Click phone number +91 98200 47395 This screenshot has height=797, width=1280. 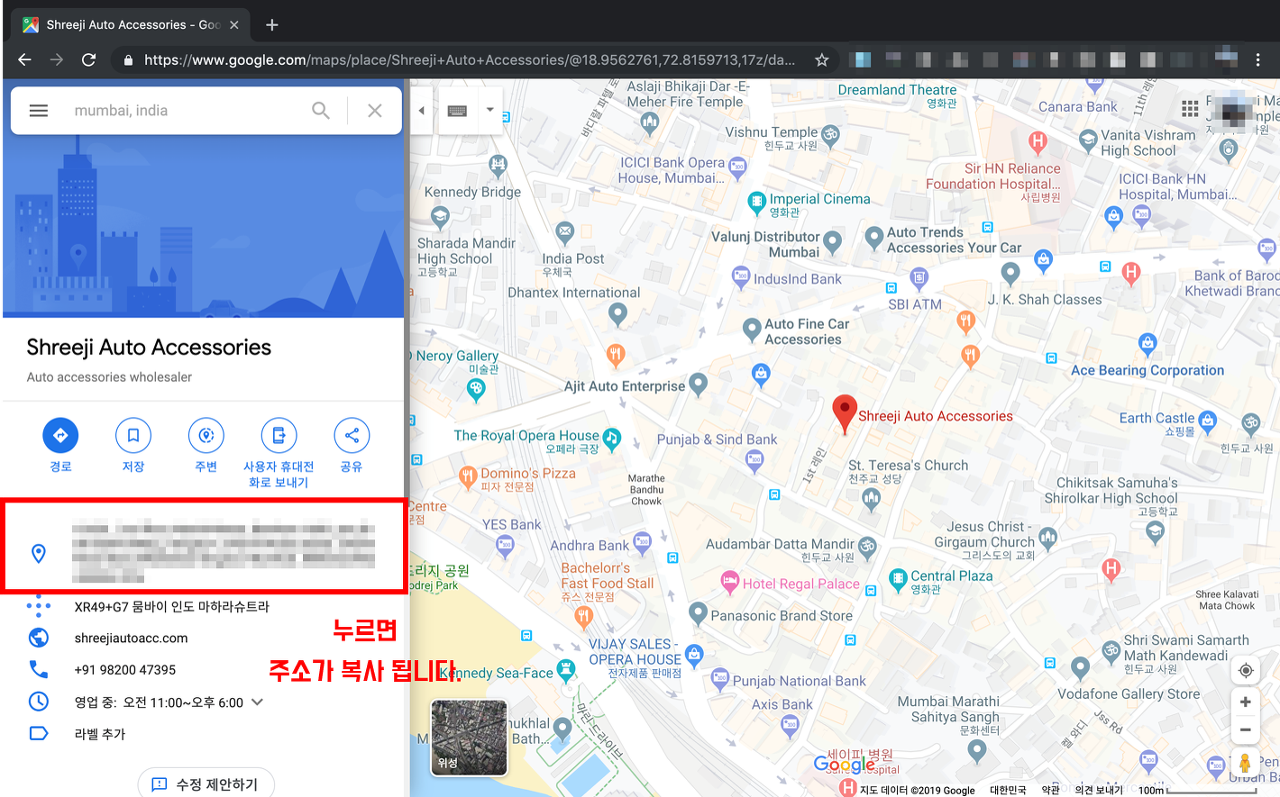[125, 670]
